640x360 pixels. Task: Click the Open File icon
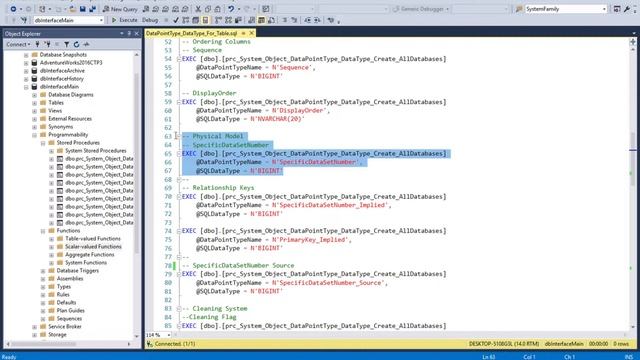[x=72, y=9]
